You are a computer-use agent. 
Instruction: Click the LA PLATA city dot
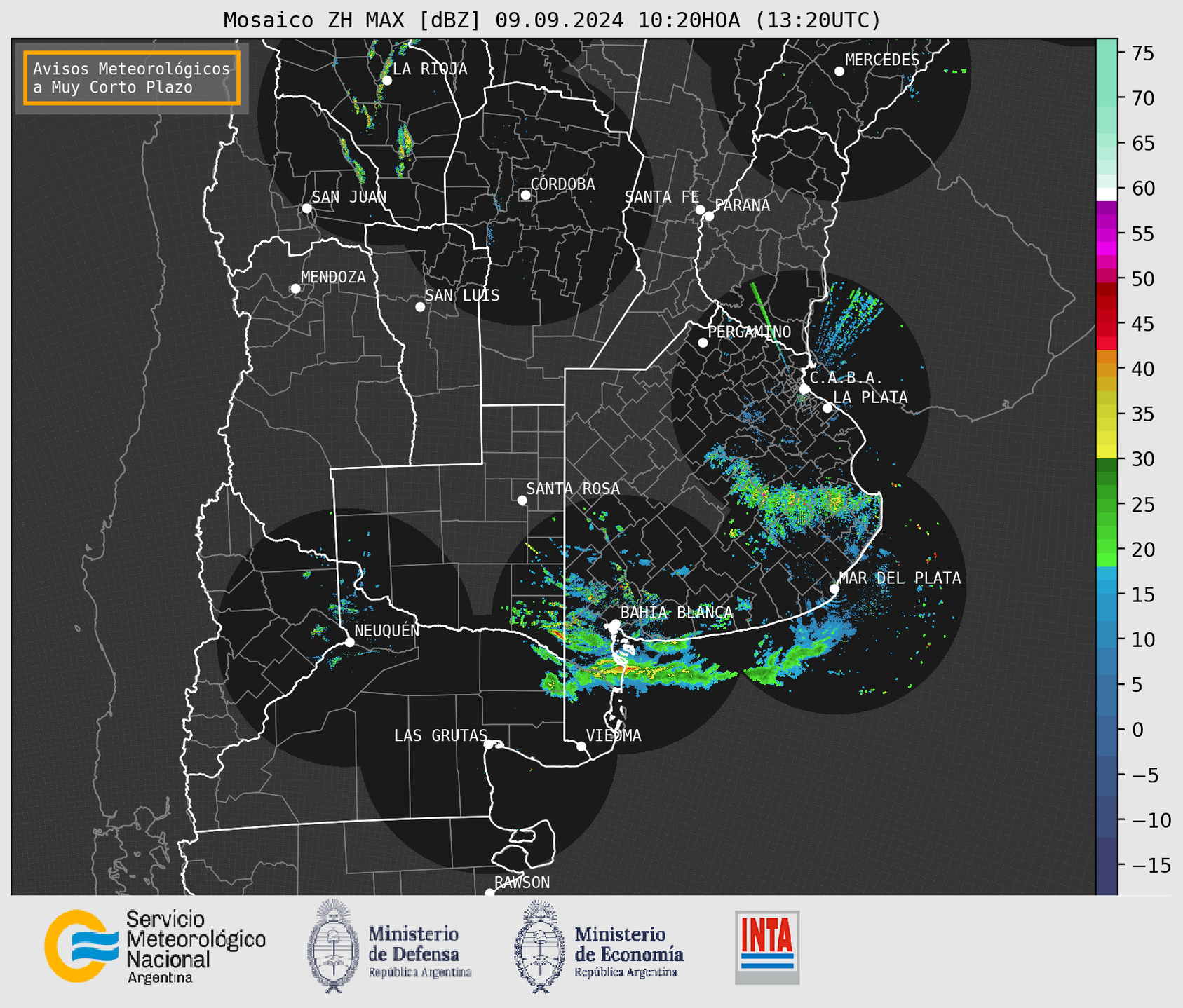pyautogui.click(x=827, y=408)
